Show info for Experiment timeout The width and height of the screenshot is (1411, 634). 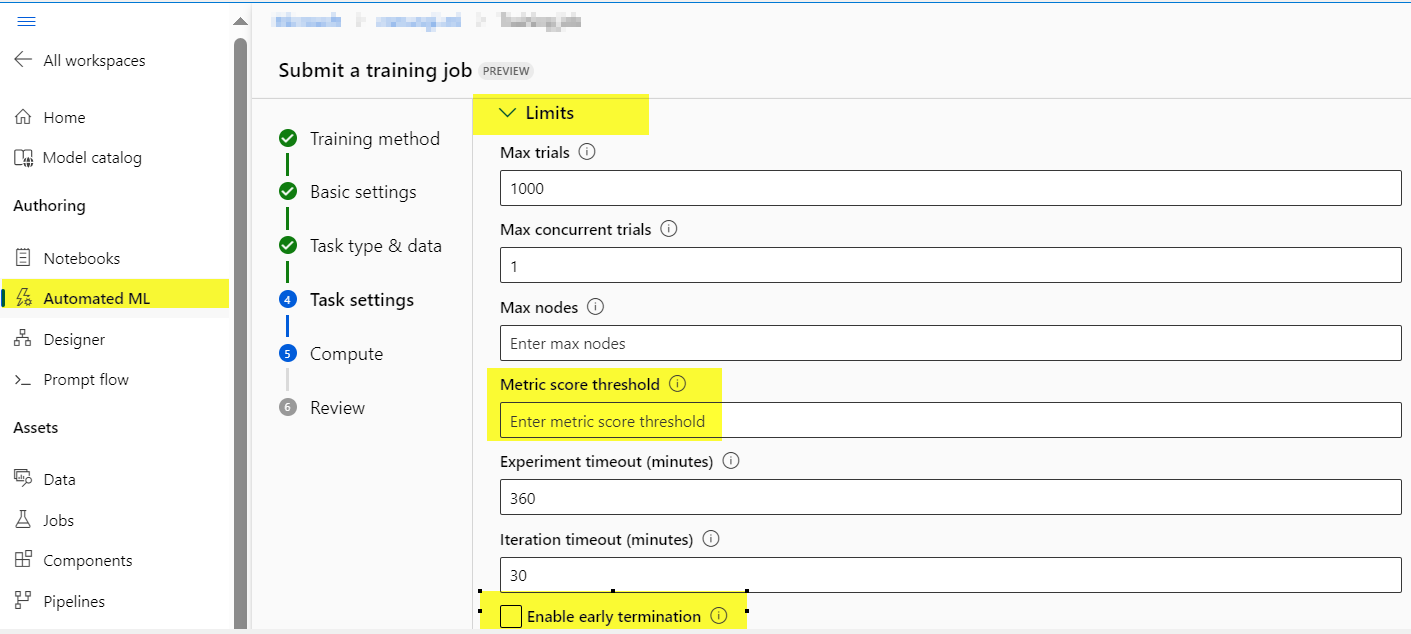click(730, 461)
